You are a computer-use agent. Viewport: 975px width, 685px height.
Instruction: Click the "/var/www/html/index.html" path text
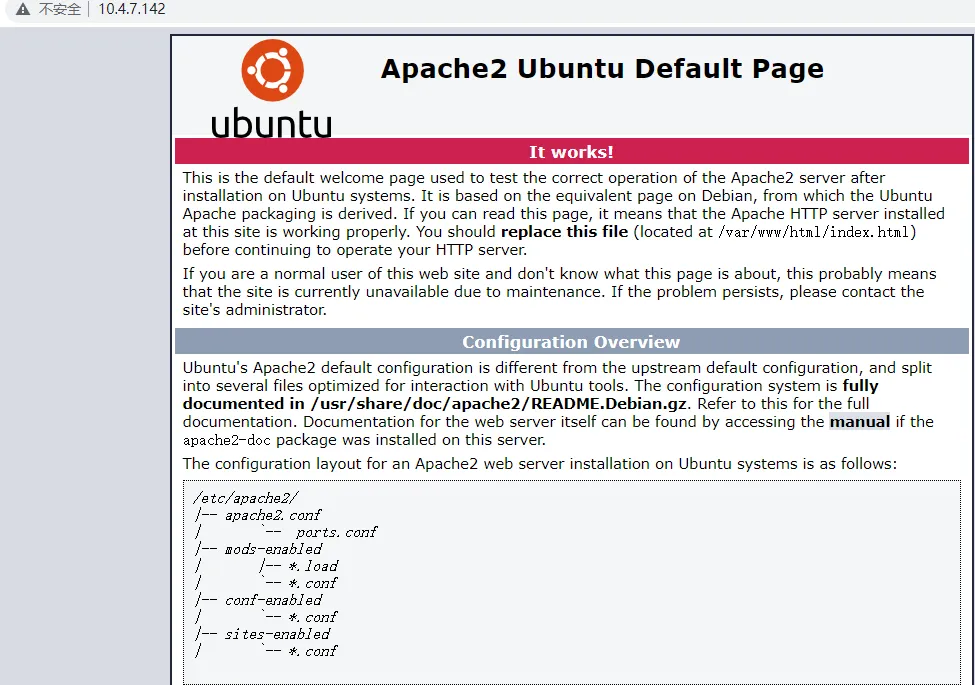click(815, 232)
